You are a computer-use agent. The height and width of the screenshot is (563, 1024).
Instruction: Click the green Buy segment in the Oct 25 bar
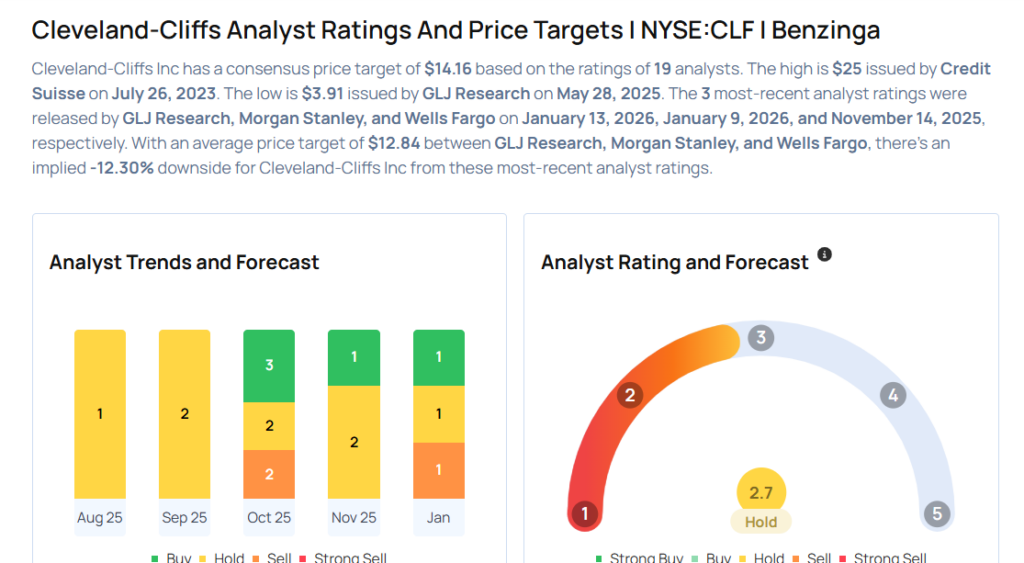tap(269, 365)
